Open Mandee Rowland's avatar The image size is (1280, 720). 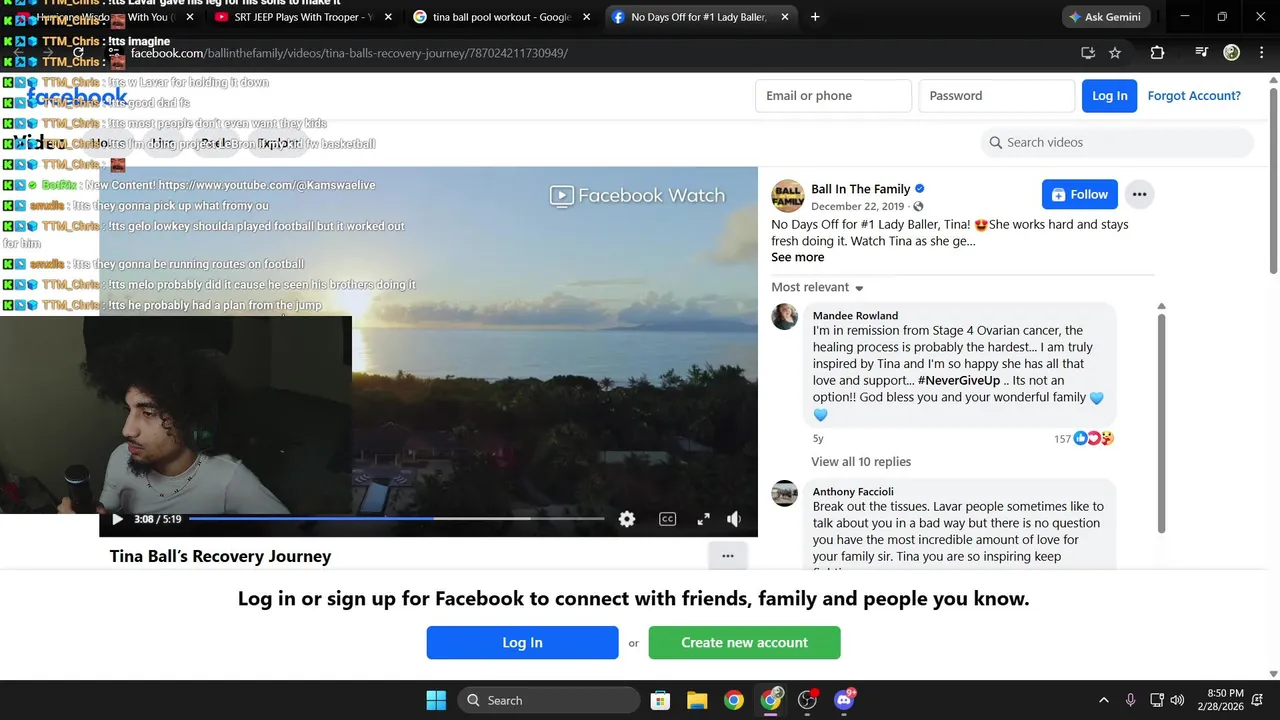pos(785,317)
